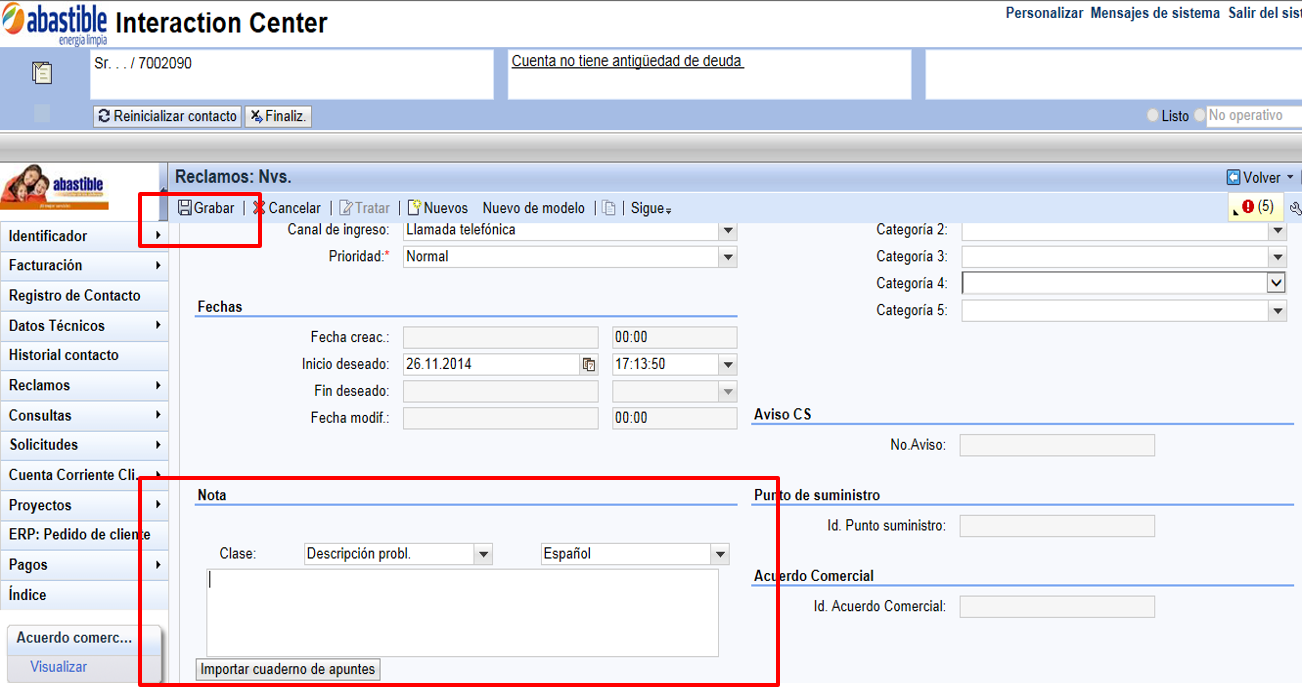The image size is (1302, 687).
Task: Select the No operativo radio button
Action: [x=1199, y=116]
